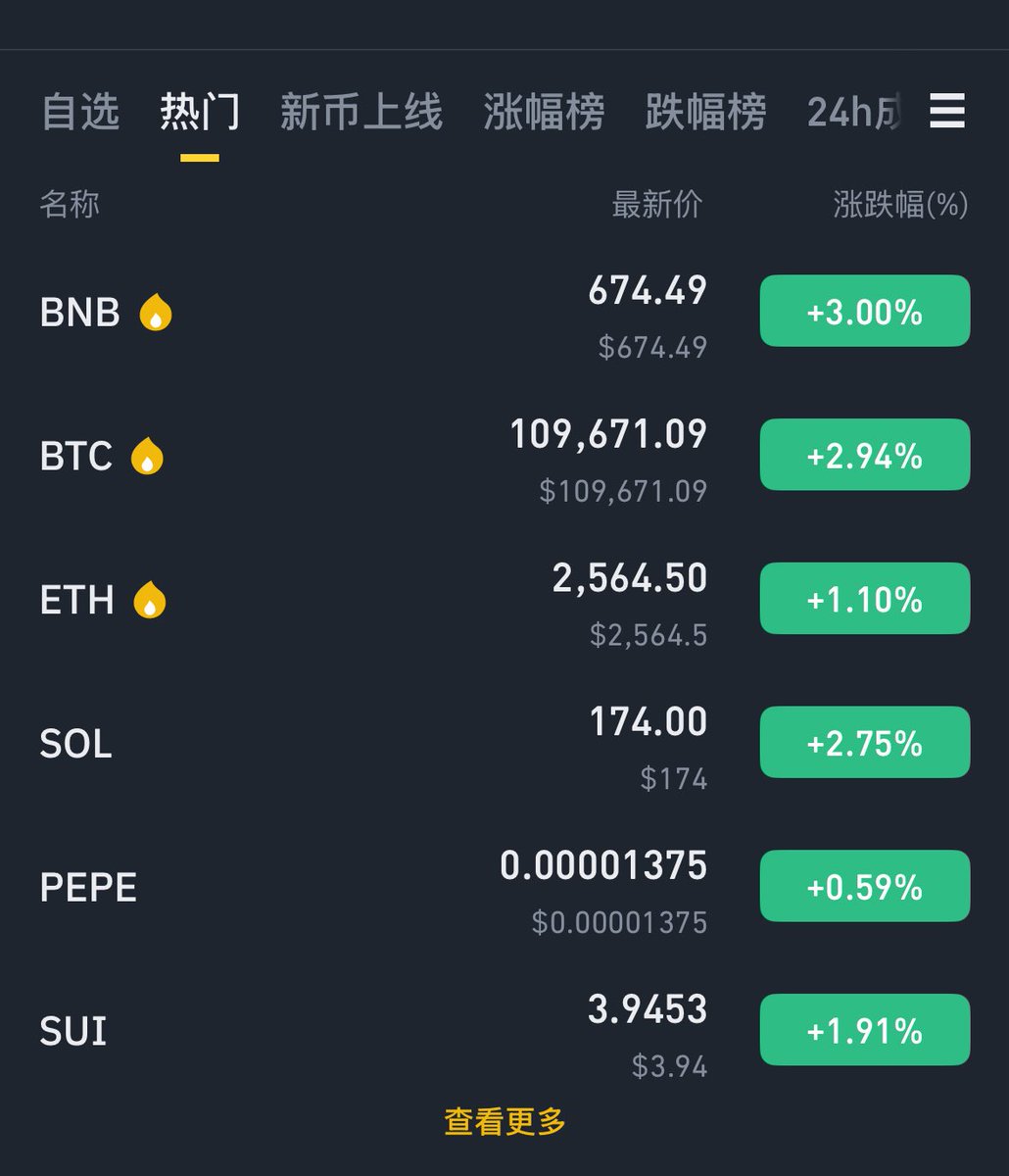1009x1176 pixels.
Task: Sort the list by 名称 column
Action: coord(70,205)
